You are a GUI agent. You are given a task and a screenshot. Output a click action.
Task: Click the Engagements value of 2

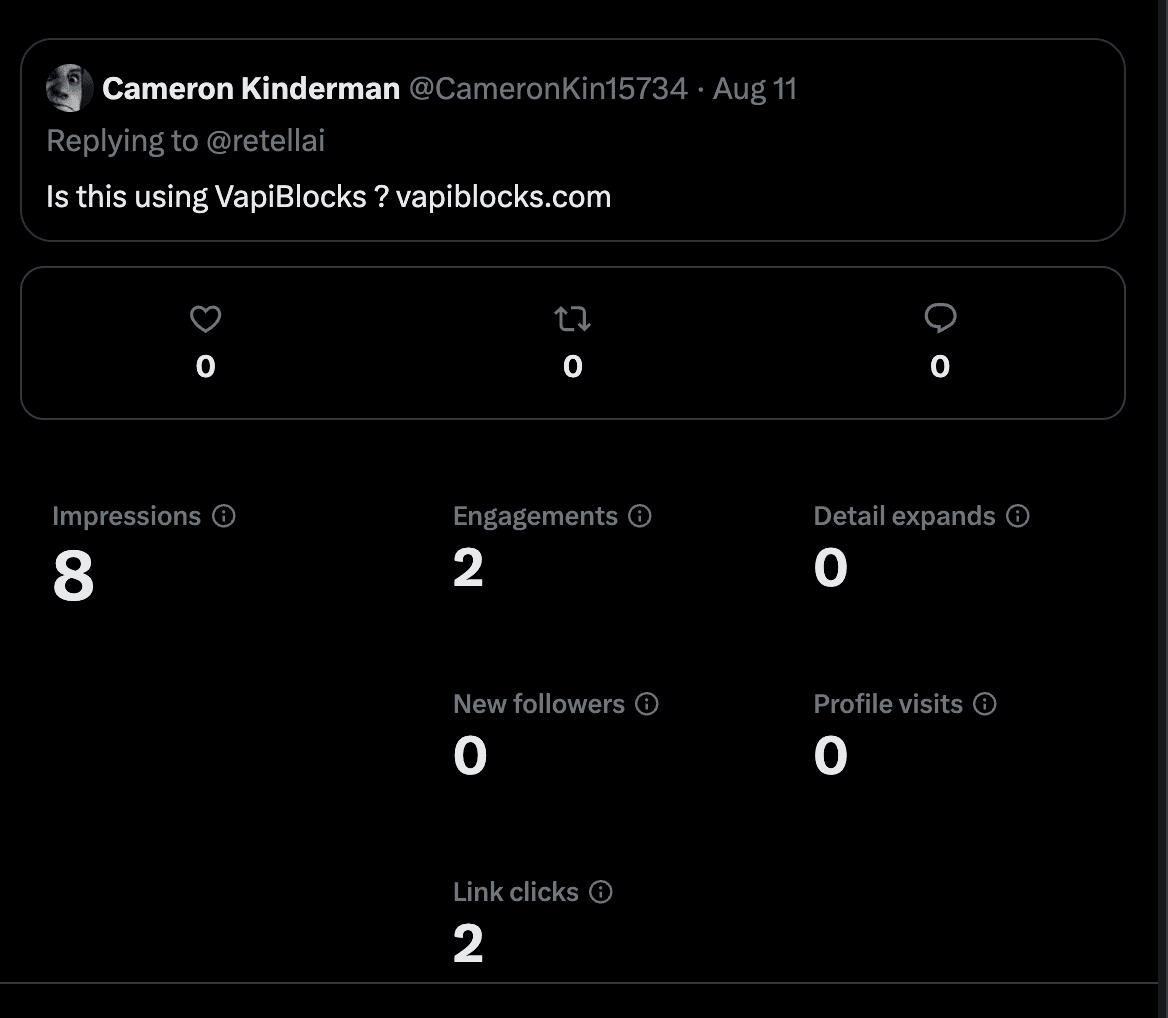click(x=468, y=569)
